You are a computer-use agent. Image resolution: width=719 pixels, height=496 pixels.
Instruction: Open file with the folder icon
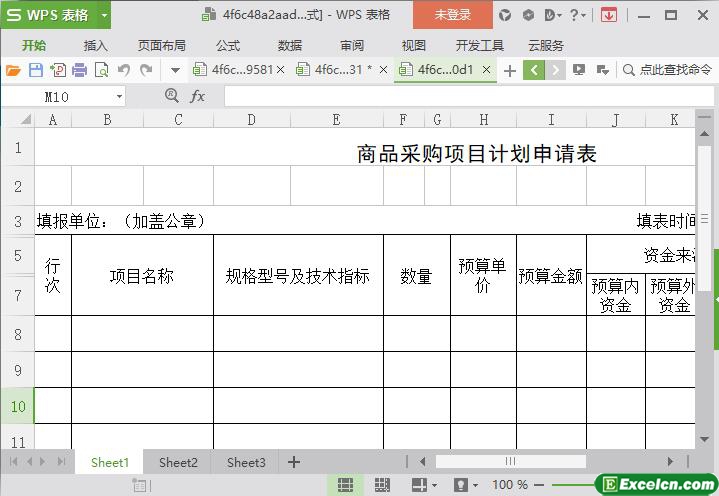[x=13, y=70]
